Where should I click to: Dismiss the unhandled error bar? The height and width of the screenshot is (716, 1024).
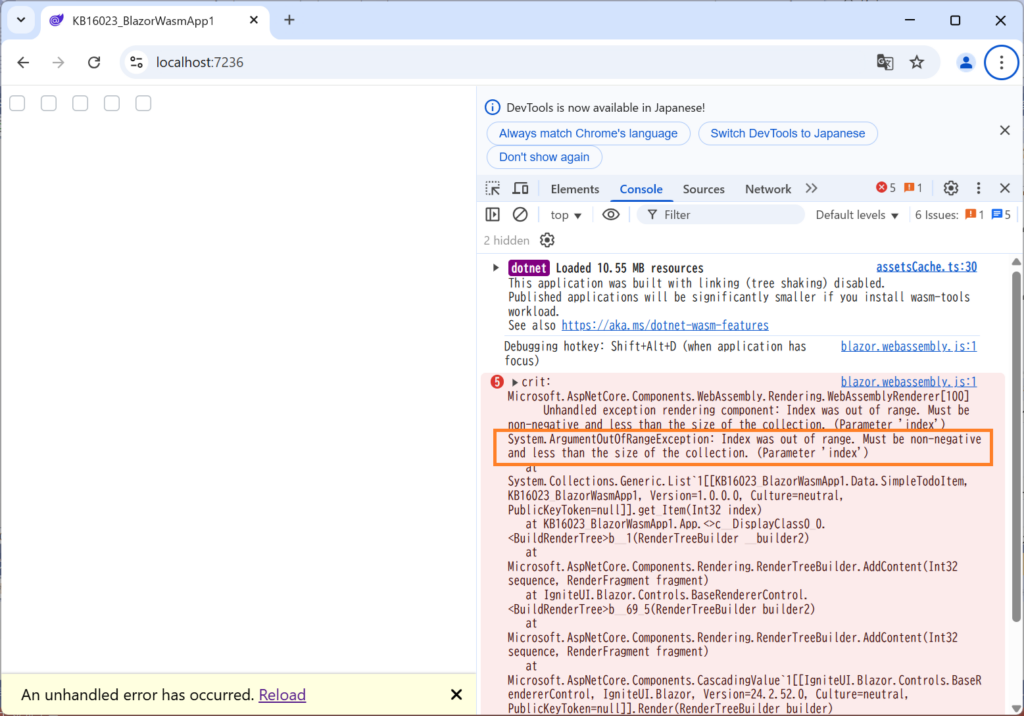[x=456, y=694]
